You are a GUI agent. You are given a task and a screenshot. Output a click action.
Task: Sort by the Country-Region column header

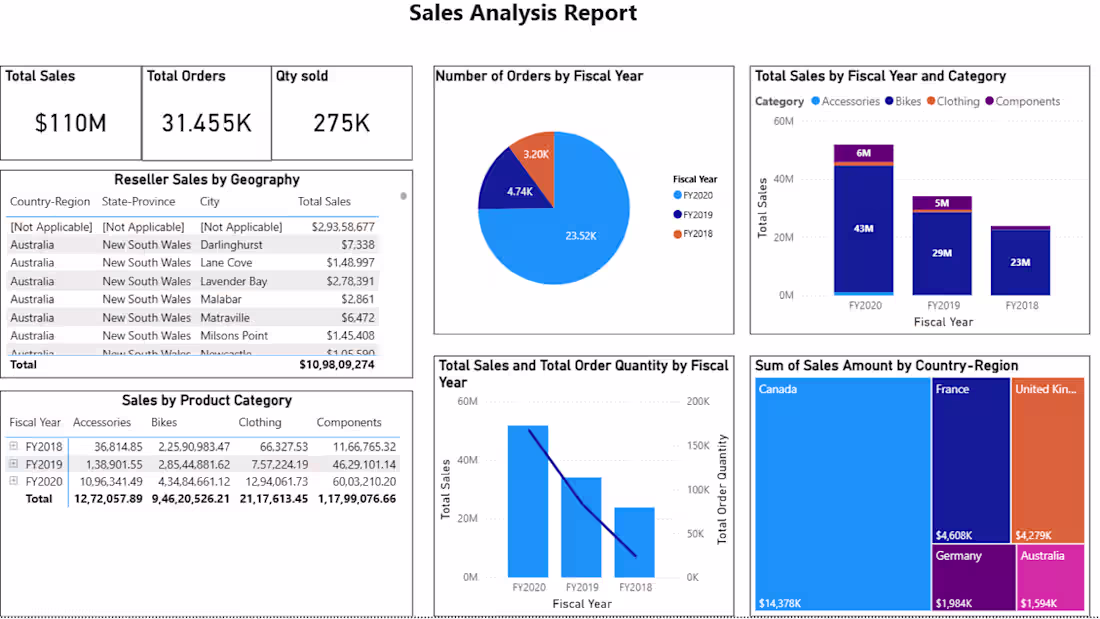click(50, 201)
